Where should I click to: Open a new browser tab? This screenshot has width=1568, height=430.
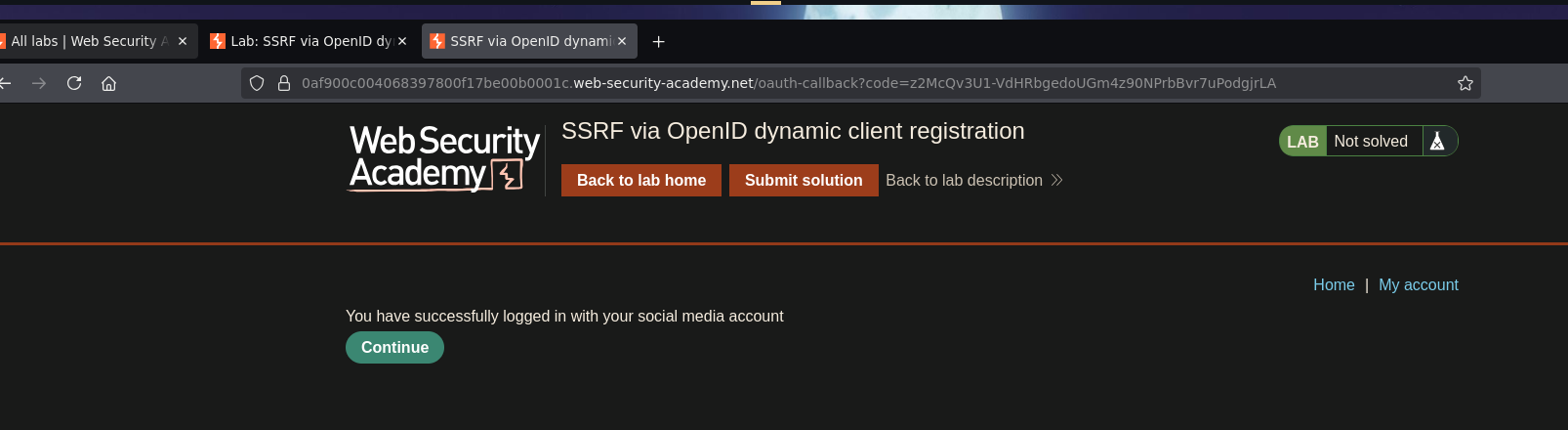click(x=659, y=41)
